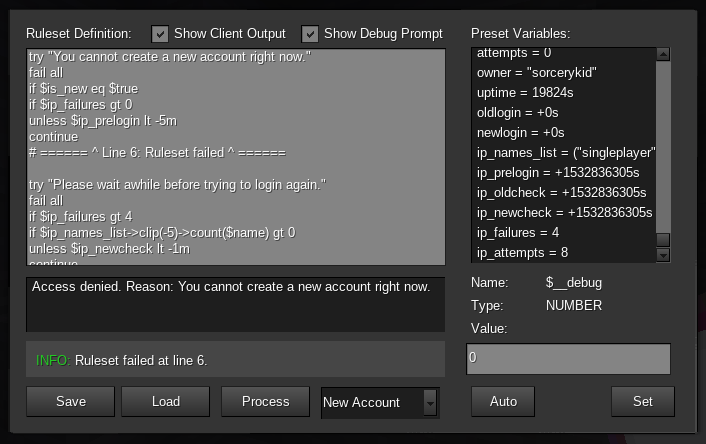
Task: Select the ip_names_list variable entry
Action: click(x=565, y=153)
